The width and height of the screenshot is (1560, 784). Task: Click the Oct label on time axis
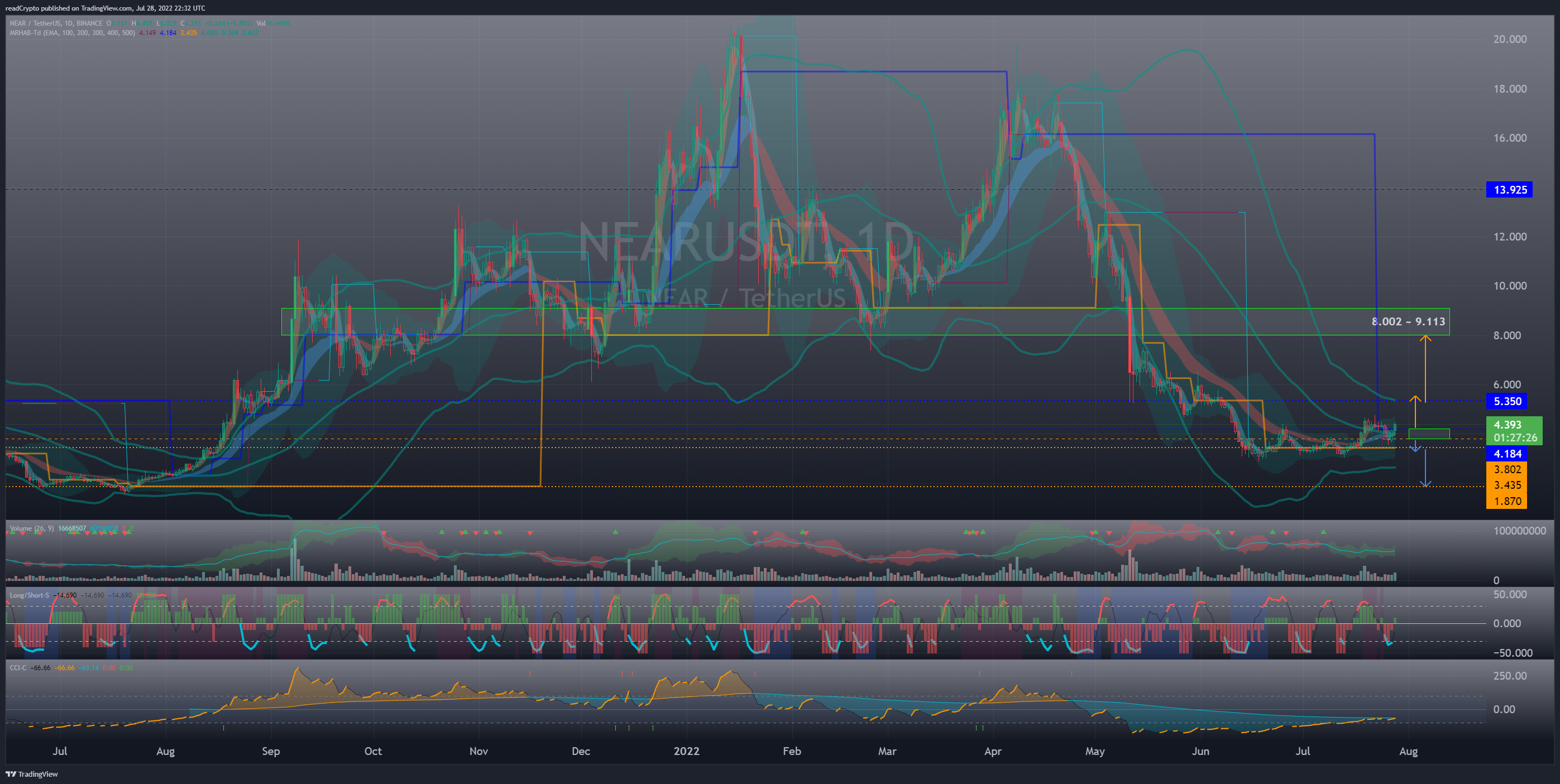coord(373,751)
